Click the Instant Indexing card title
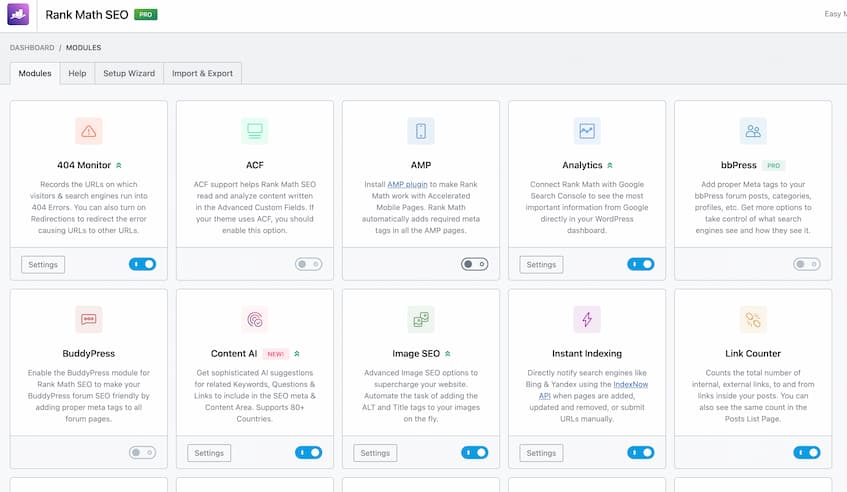The height and width of the screenshot is (492, 847). [587, 354]
